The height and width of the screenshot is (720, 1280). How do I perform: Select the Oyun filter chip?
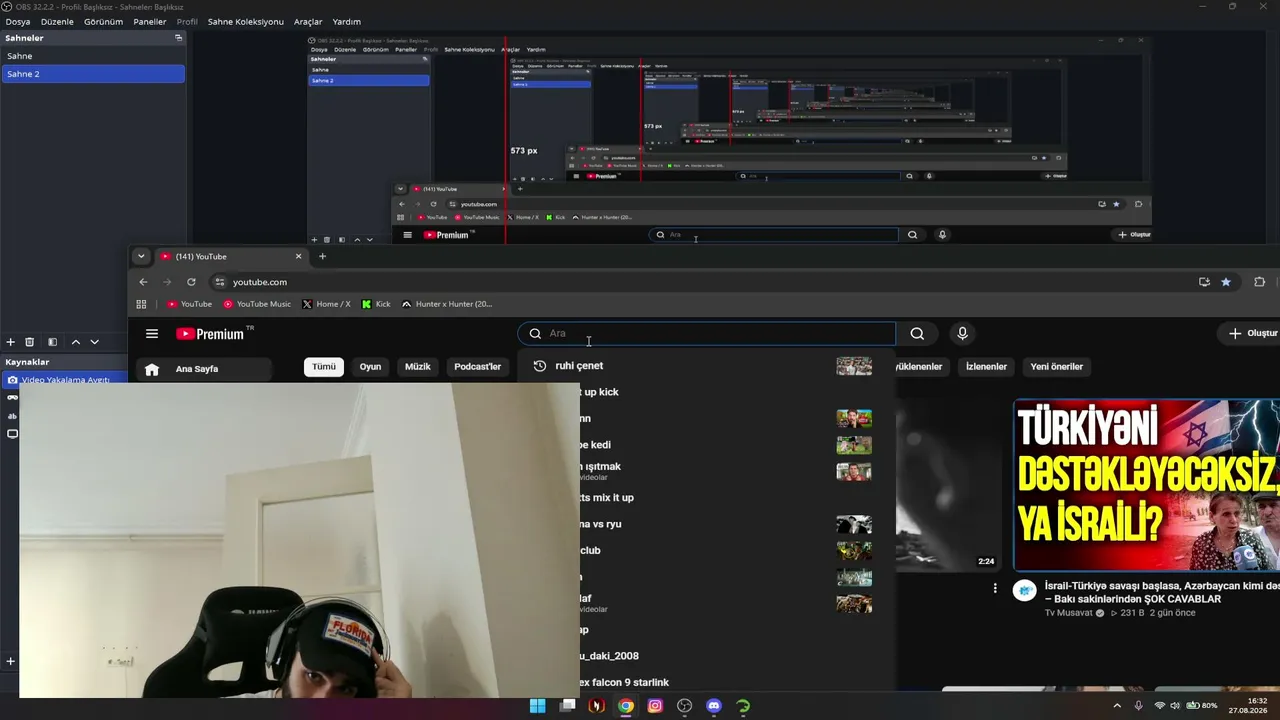coord(370,367)
